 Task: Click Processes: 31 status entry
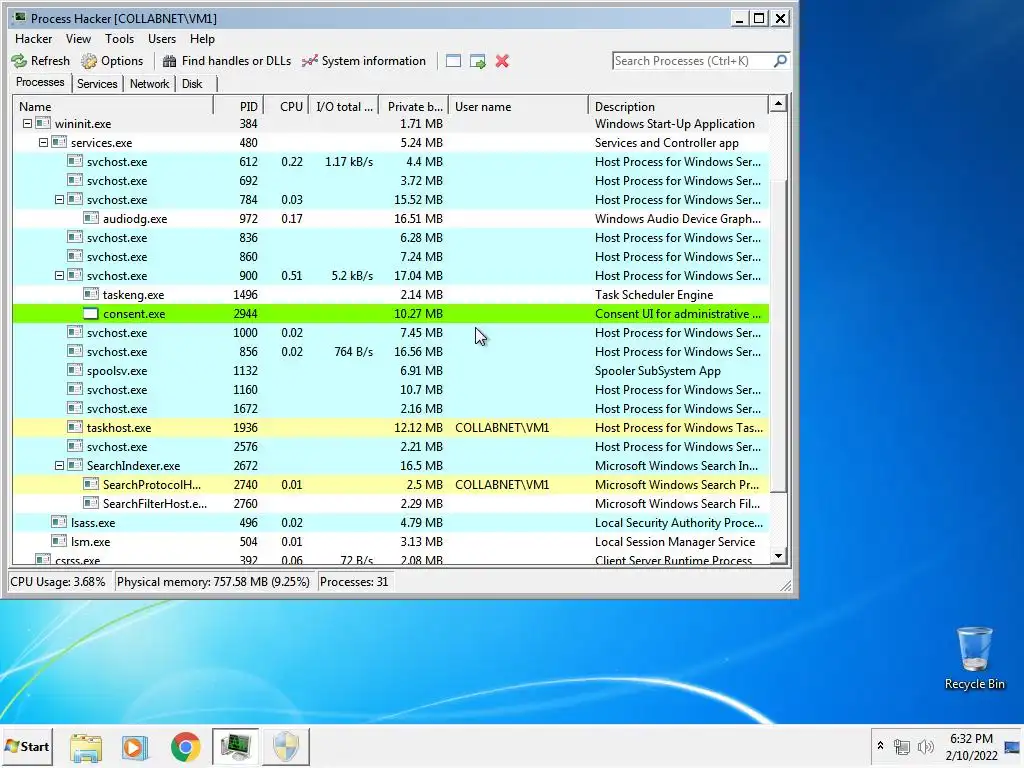354,581
